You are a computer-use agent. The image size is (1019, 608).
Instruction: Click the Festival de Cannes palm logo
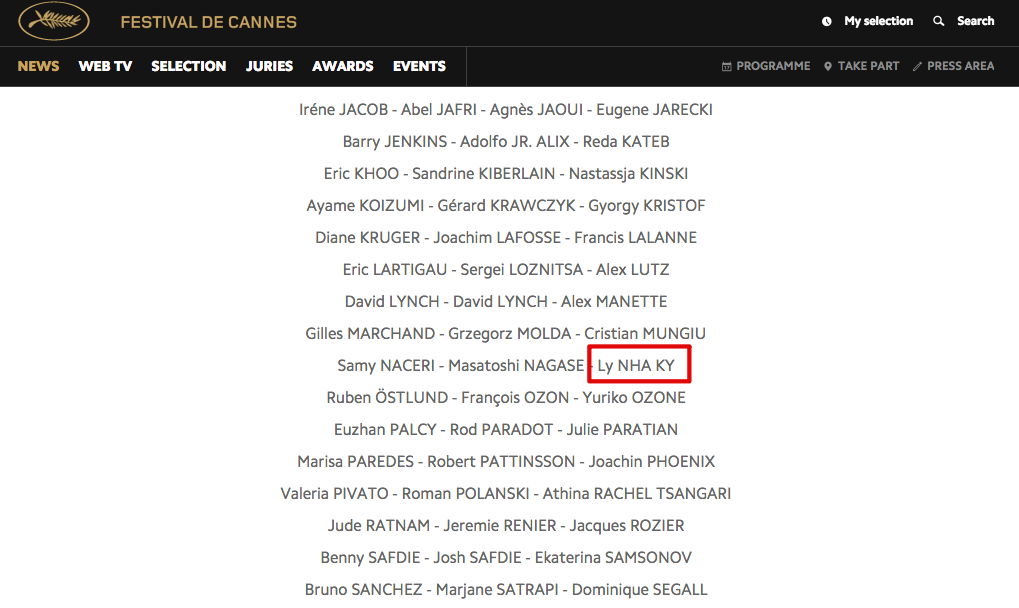coord(54,21)
